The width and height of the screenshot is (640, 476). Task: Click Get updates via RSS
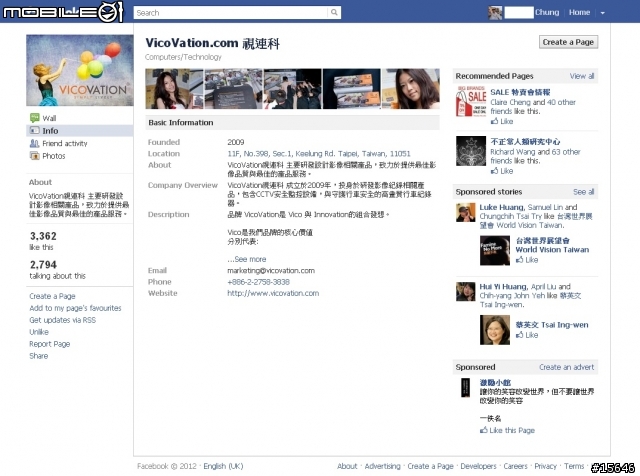coord(62,320)
